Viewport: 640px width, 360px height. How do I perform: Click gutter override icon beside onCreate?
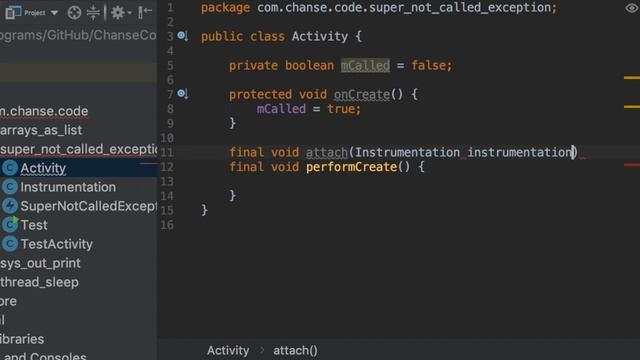(183, 94)
